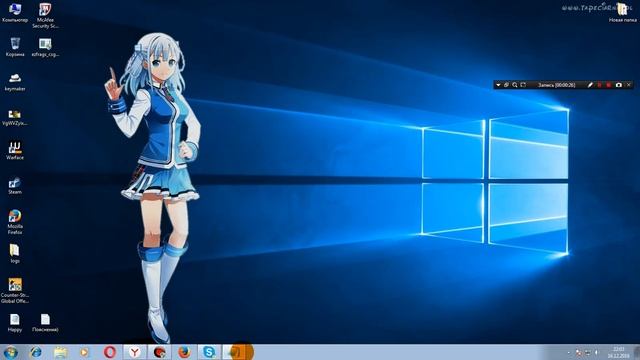
Task: Expand the recording toolbar dropdown arrow
Action: (x=498, y=85)
